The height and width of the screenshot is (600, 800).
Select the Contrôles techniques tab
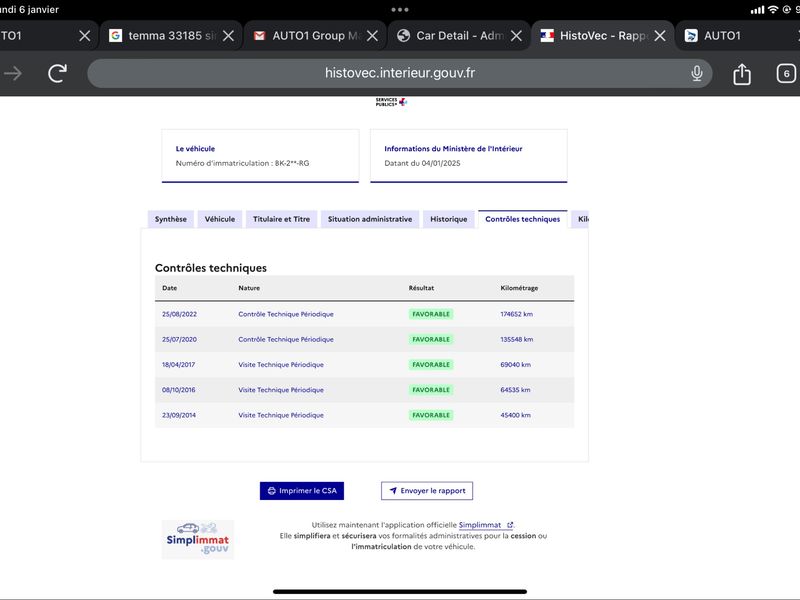(x=522, y=219)
